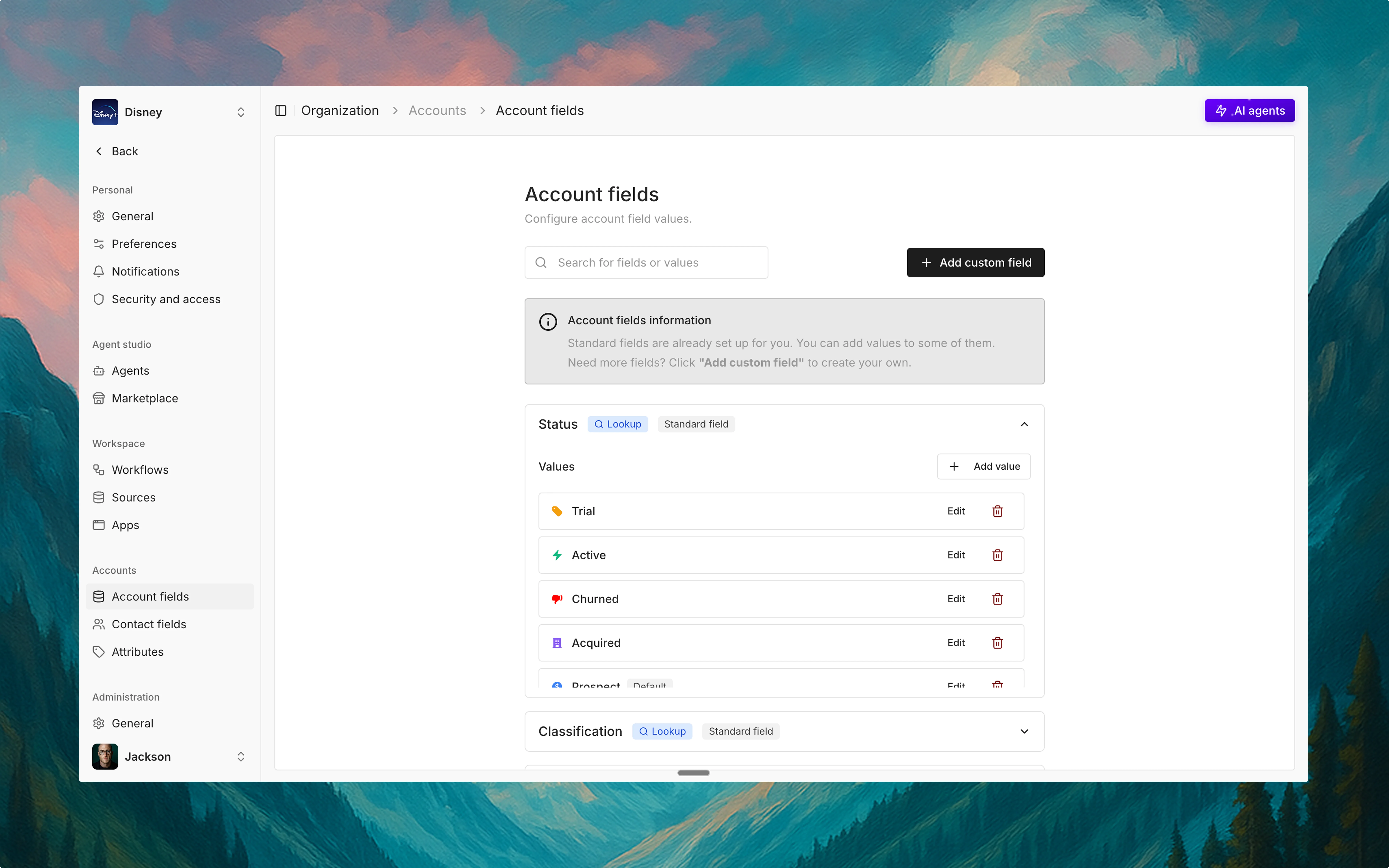This screenshot has width=1389, height=868.
Task: Select Account fields in sidebar
Action: pos(170,596)
